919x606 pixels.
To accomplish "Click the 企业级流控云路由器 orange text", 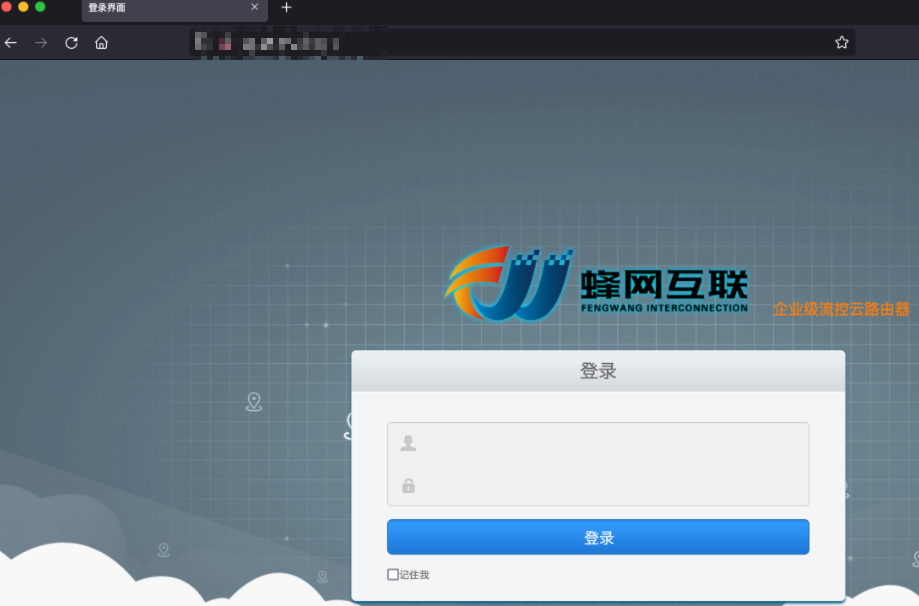I will (x=841, y=309).
